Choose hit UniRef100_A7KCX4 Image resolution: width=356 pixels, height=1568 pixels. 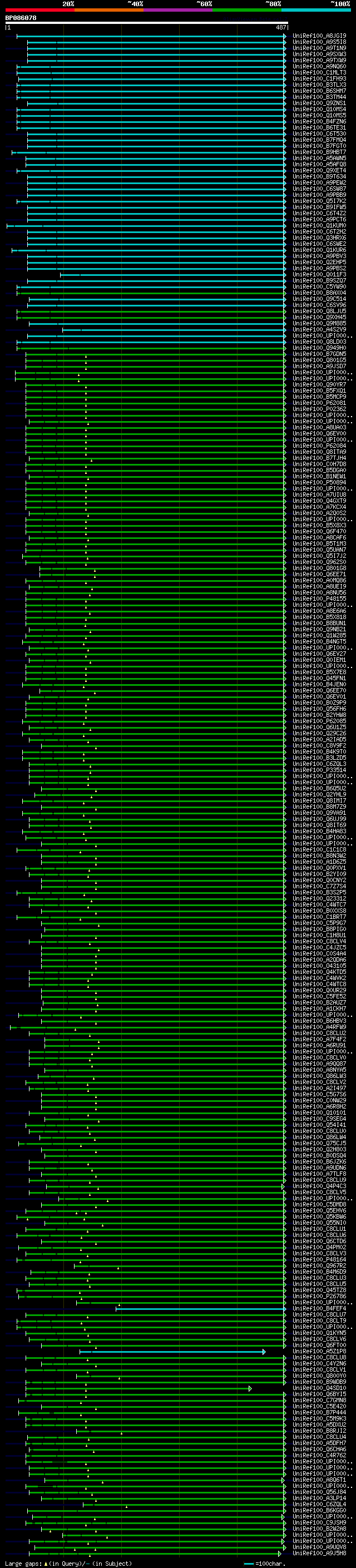pos(319,507)
